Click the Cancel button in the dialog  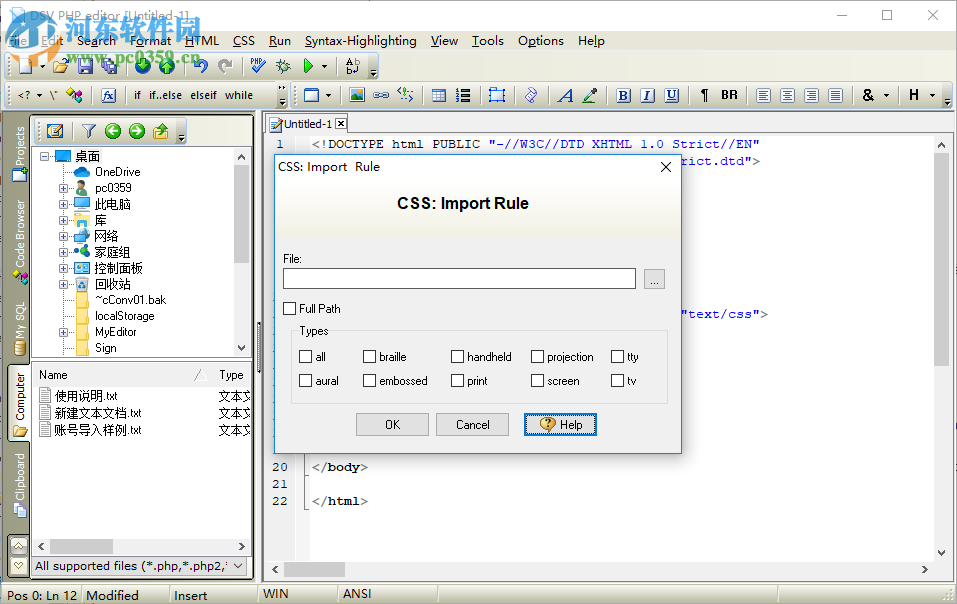472,424
